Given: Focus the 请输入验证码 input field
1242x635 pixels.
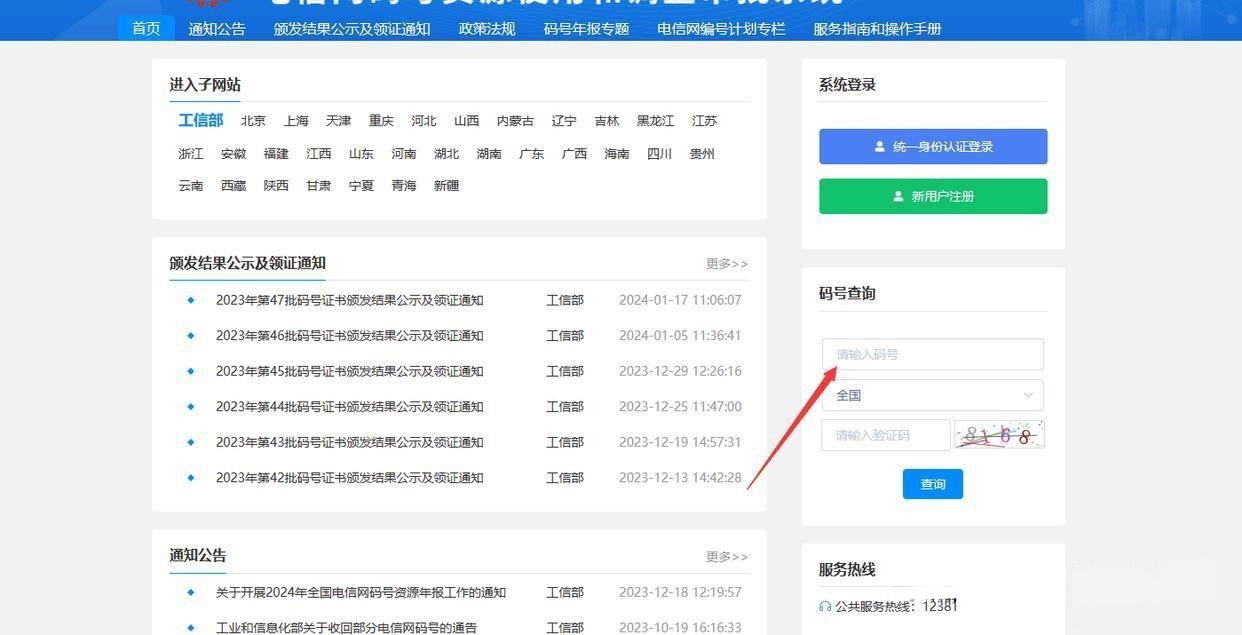Looking at the screenshot, I should (x=886, y=435).
